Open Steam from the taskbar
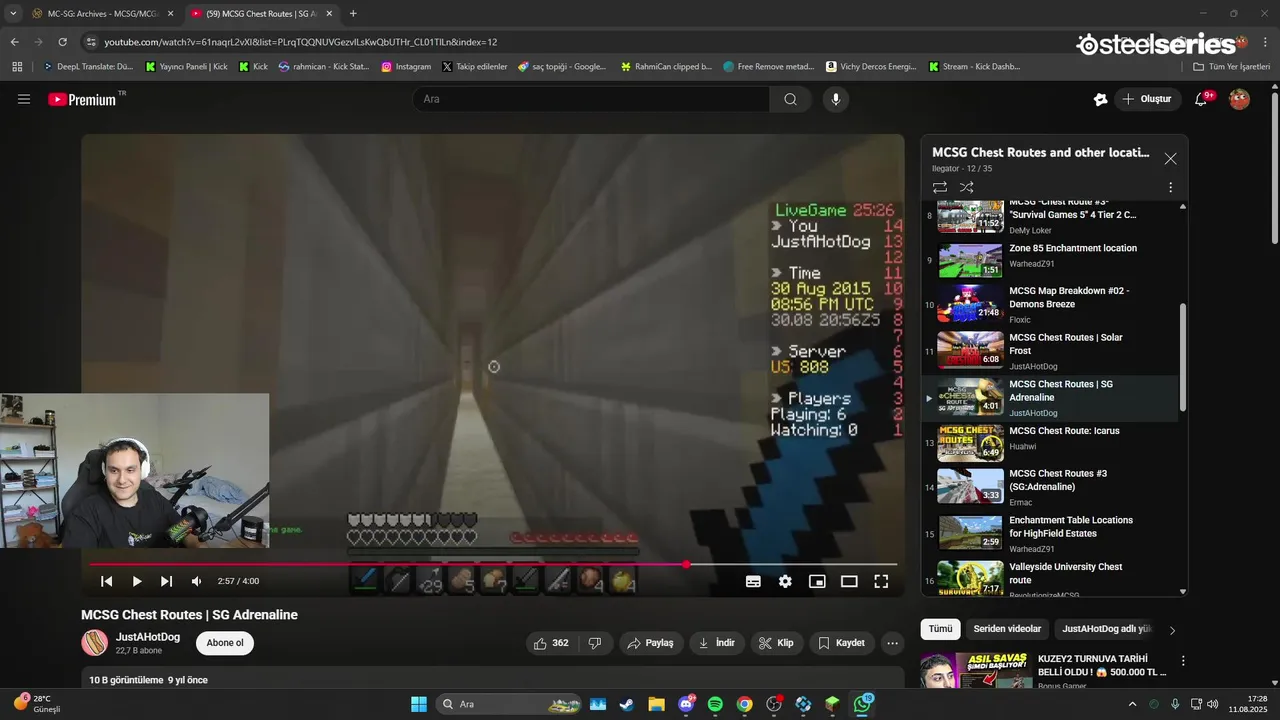 click(626, 704)
